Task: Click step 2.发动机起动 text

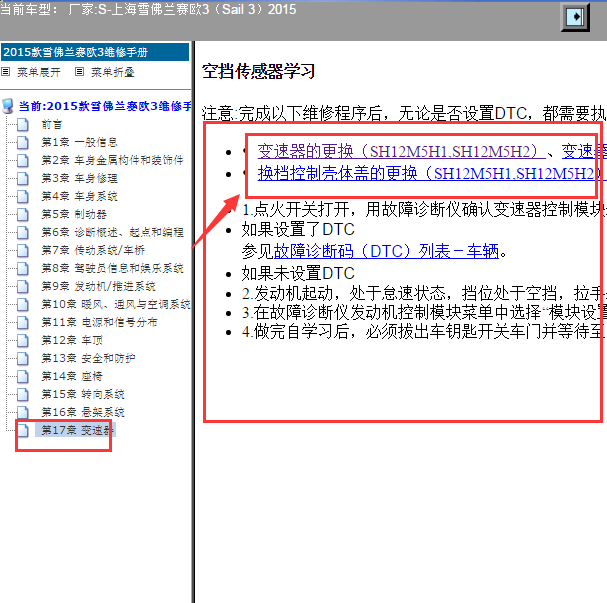Action: pyautogui.click(x=424, y=294)
